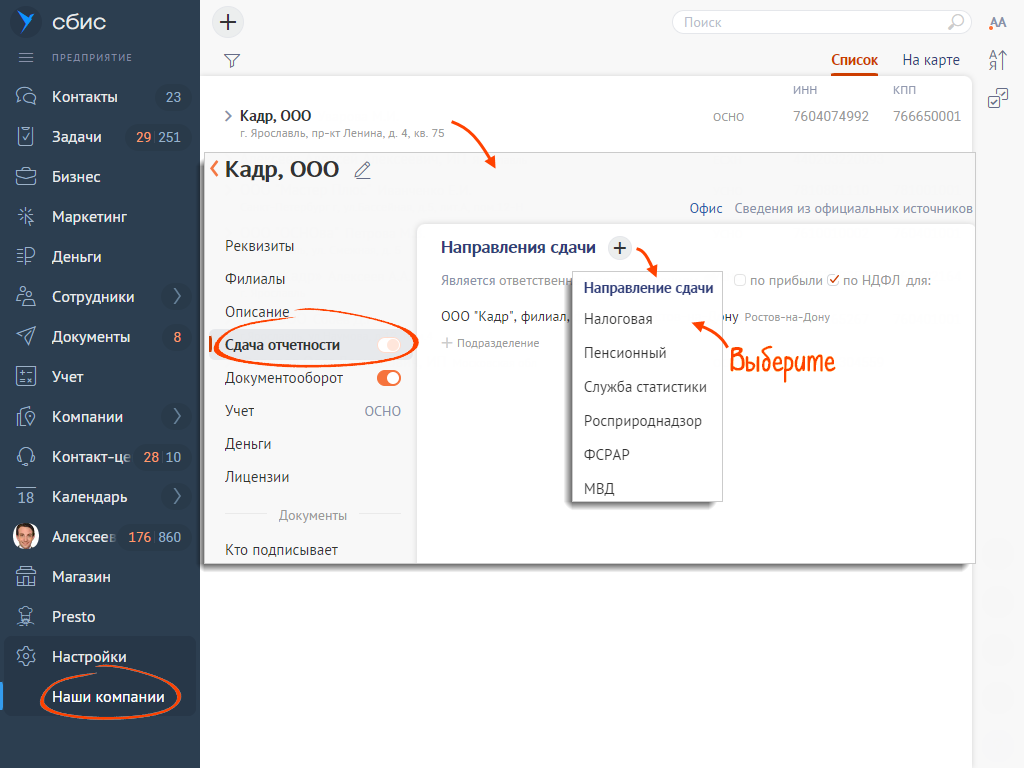The height and width of the screenshot is (768, 1024).
Task: Click the Подразделение add link
Action: [x=490, y=343]
